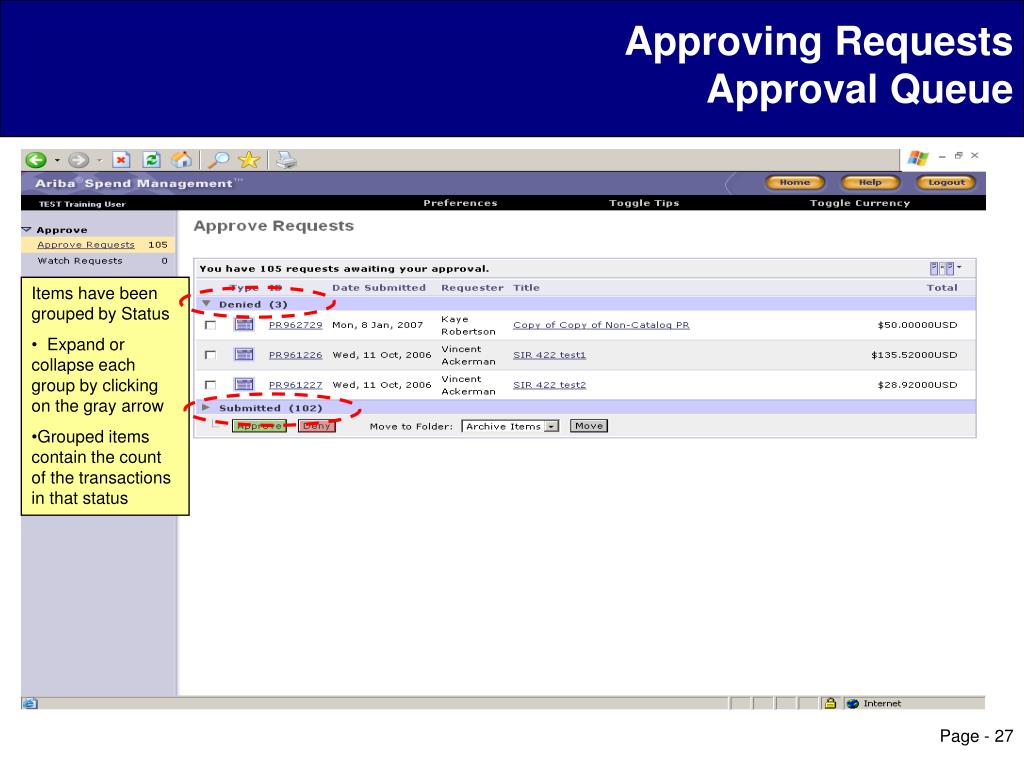Click the browser Back arrow icon
This screenshot has width=1024, height=768.
(36, 160)
